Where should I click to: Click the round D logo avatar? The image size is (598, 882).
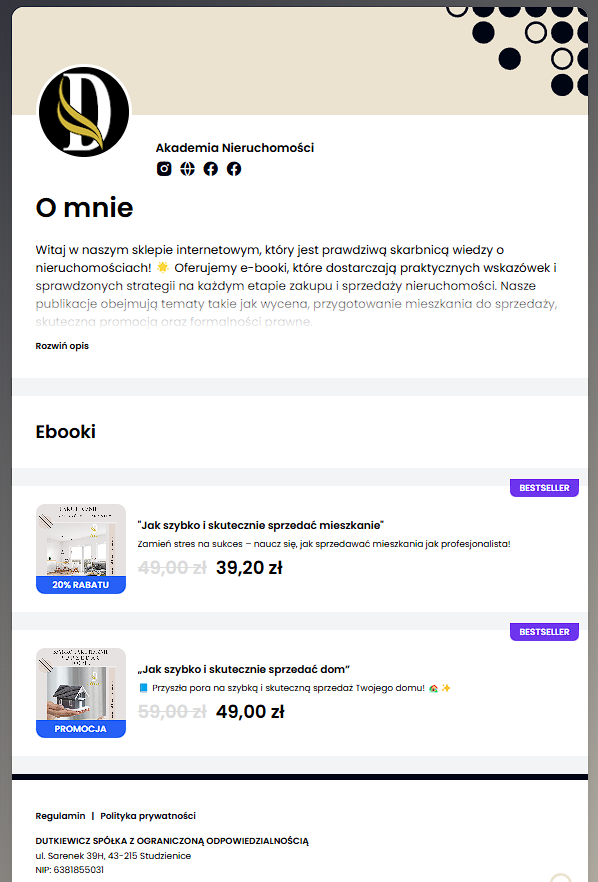coord(84,111)
